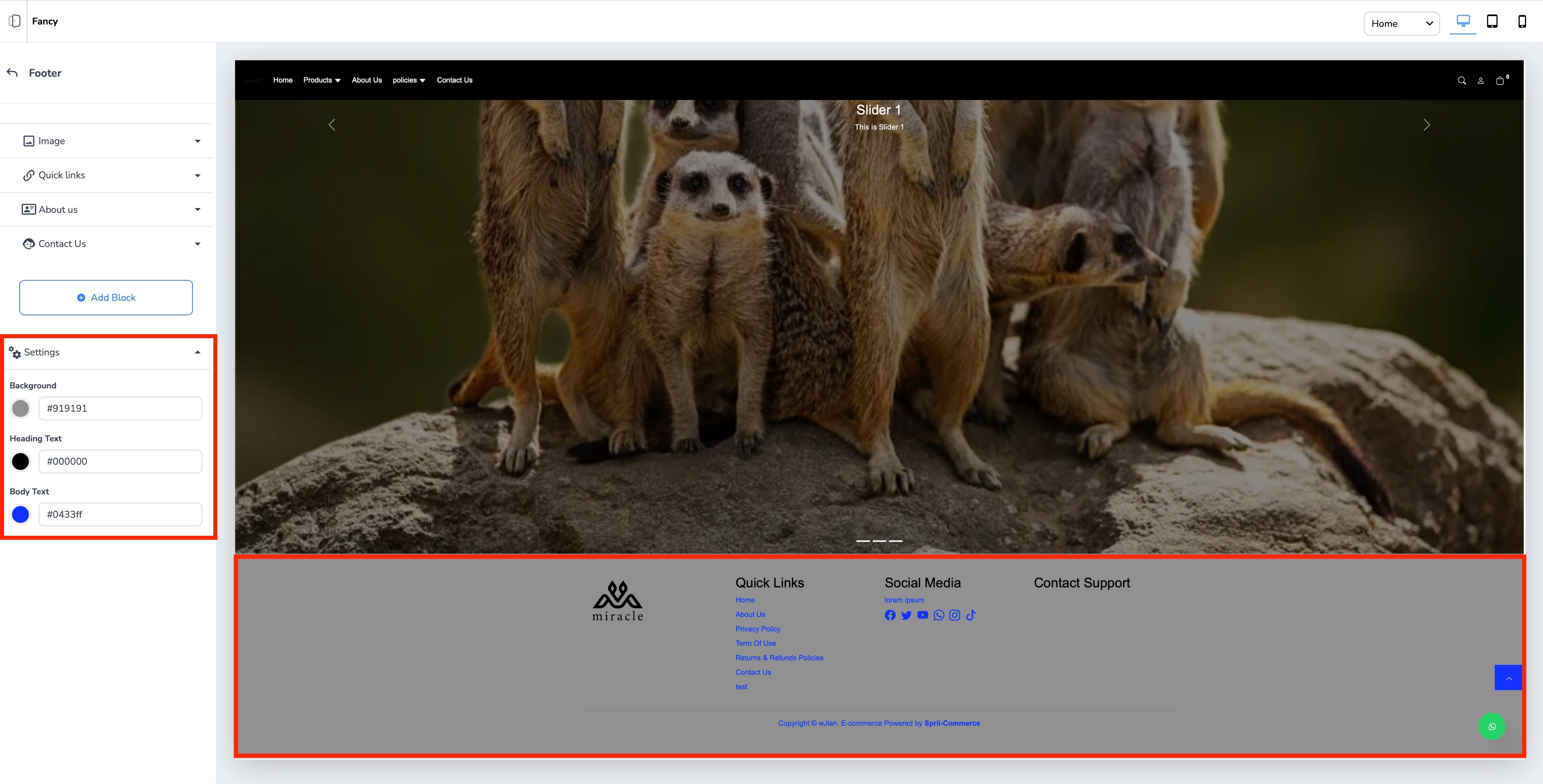
Task: Click the Background hex input field
Action: coord(121,408)
